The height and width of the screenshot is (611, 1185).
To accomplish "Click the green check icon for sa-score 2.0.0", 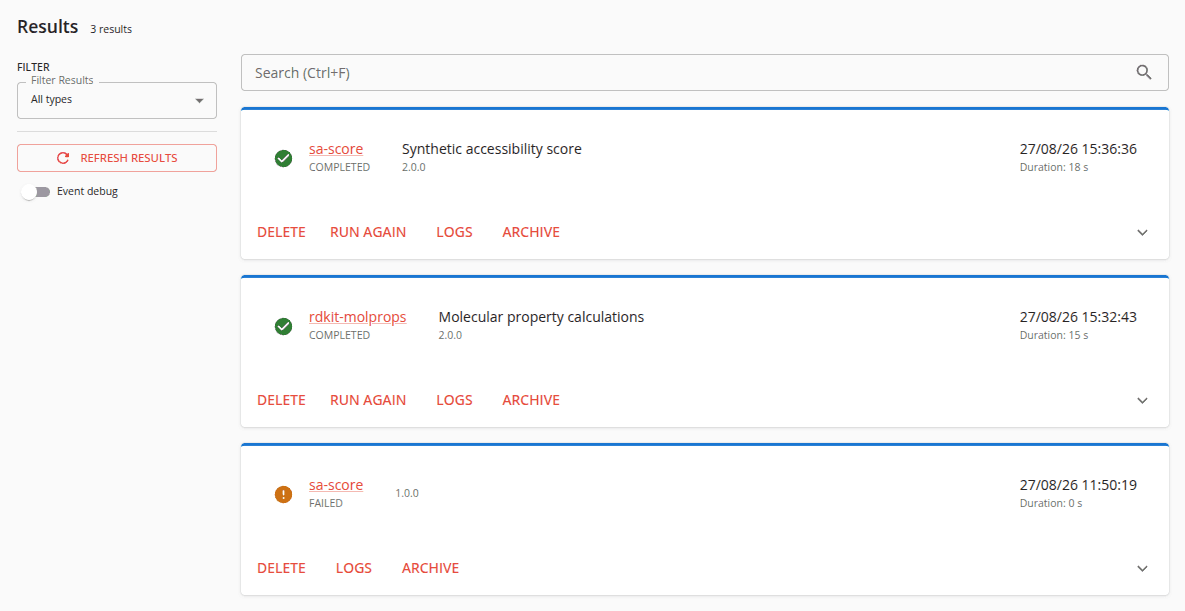I will tap(283, 158).
